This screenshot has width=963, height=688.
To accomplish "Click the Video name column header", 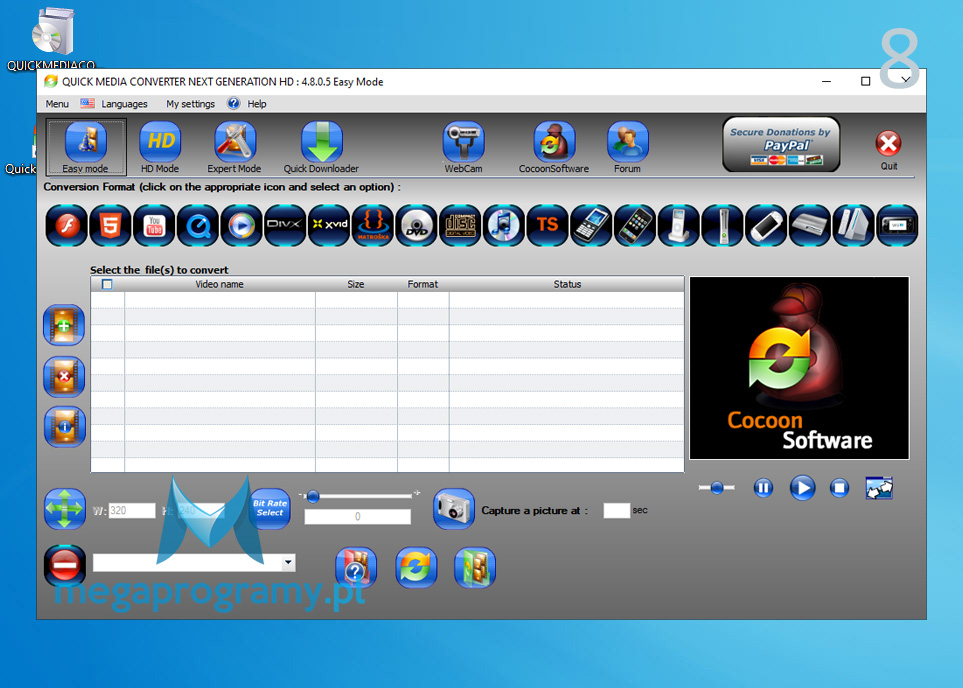I will click(x=219, y=284).
